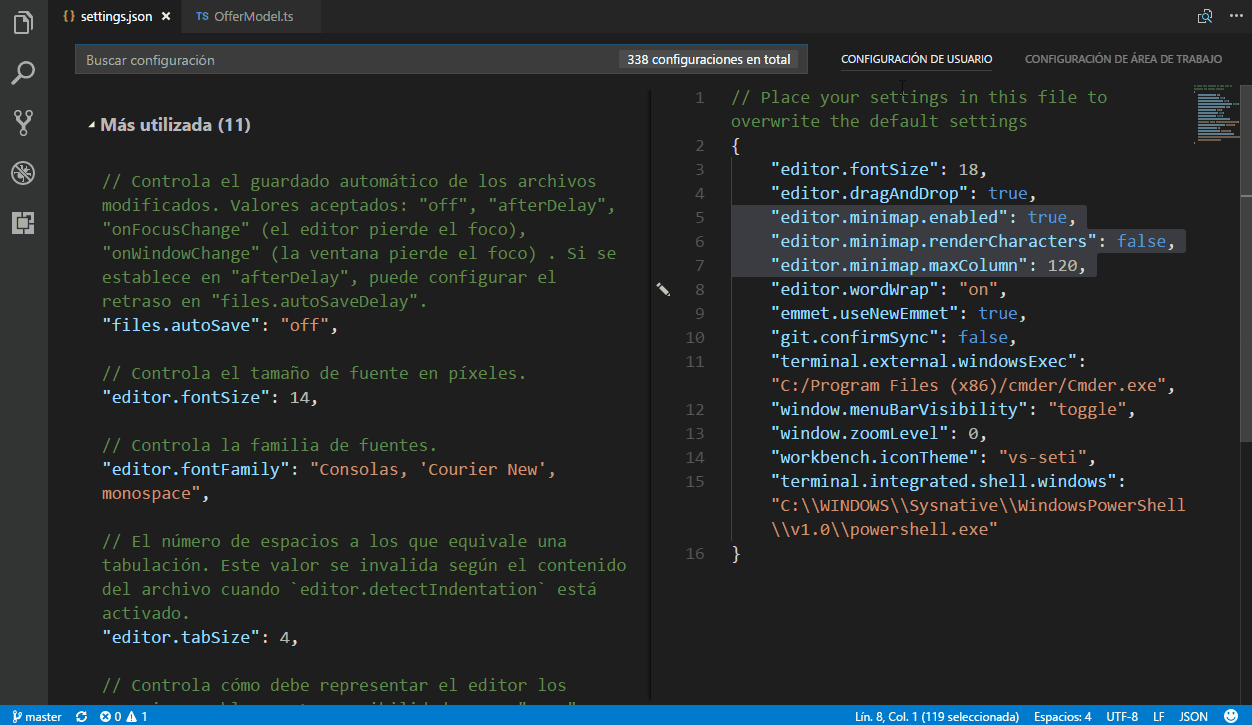Click "workbench.iconTheme": "vs-seti" on line 14

point(933,457)
